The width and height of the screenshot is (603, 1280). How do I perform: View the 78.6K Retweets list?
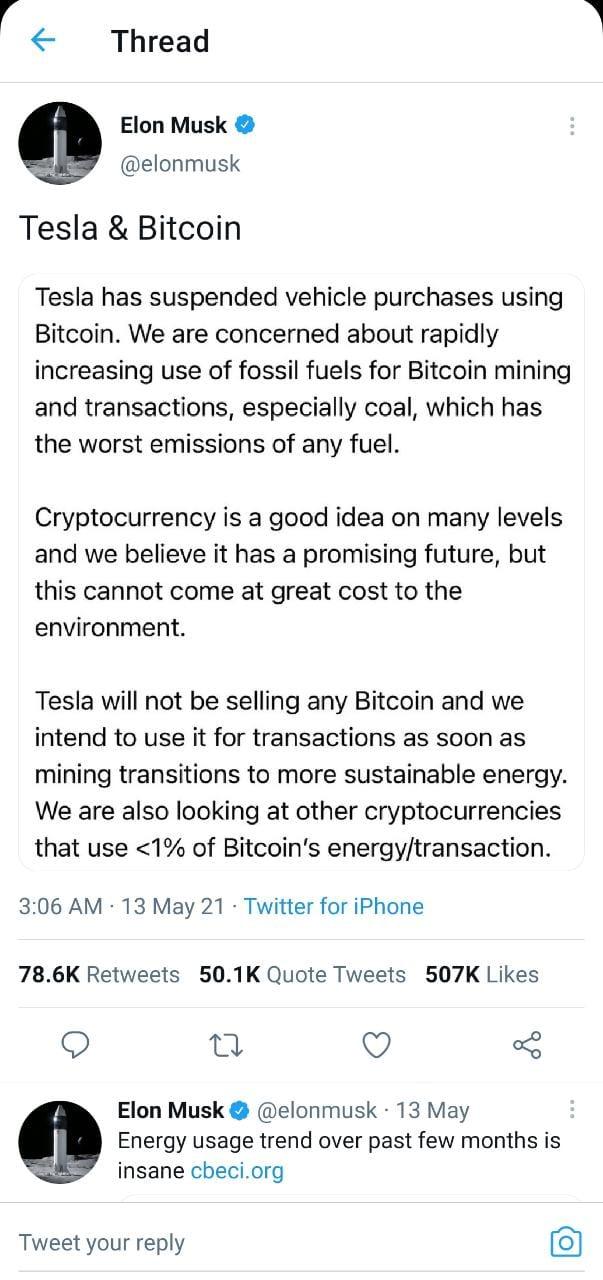pyautogui.click(x=99, y=974)
